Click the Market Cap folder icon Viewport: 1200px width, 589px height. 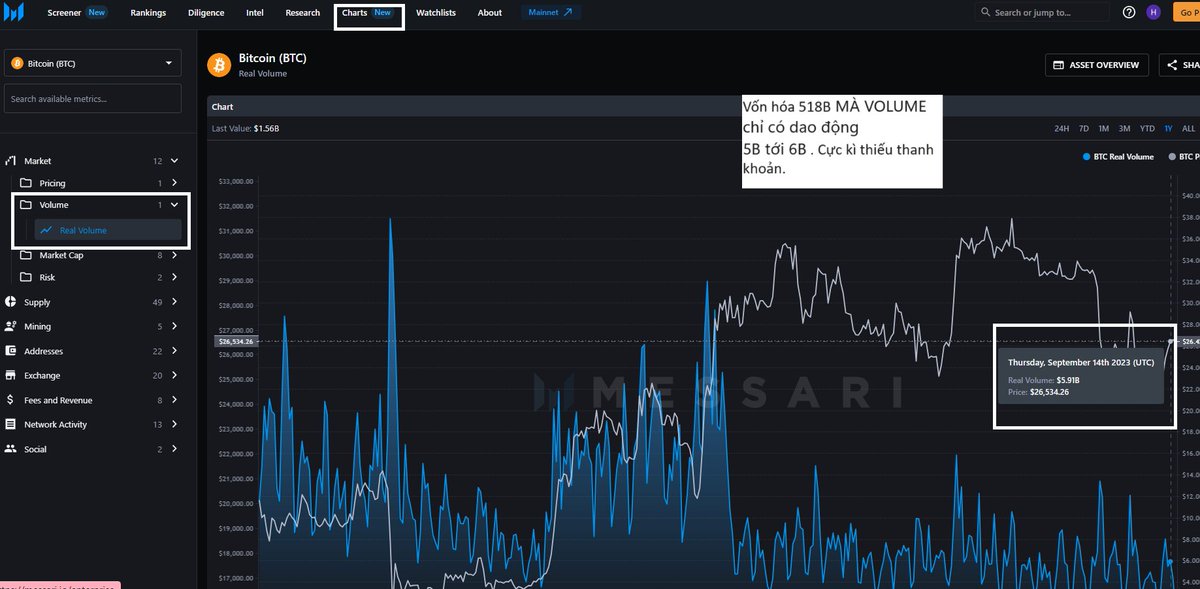click(x=26, y=255)
